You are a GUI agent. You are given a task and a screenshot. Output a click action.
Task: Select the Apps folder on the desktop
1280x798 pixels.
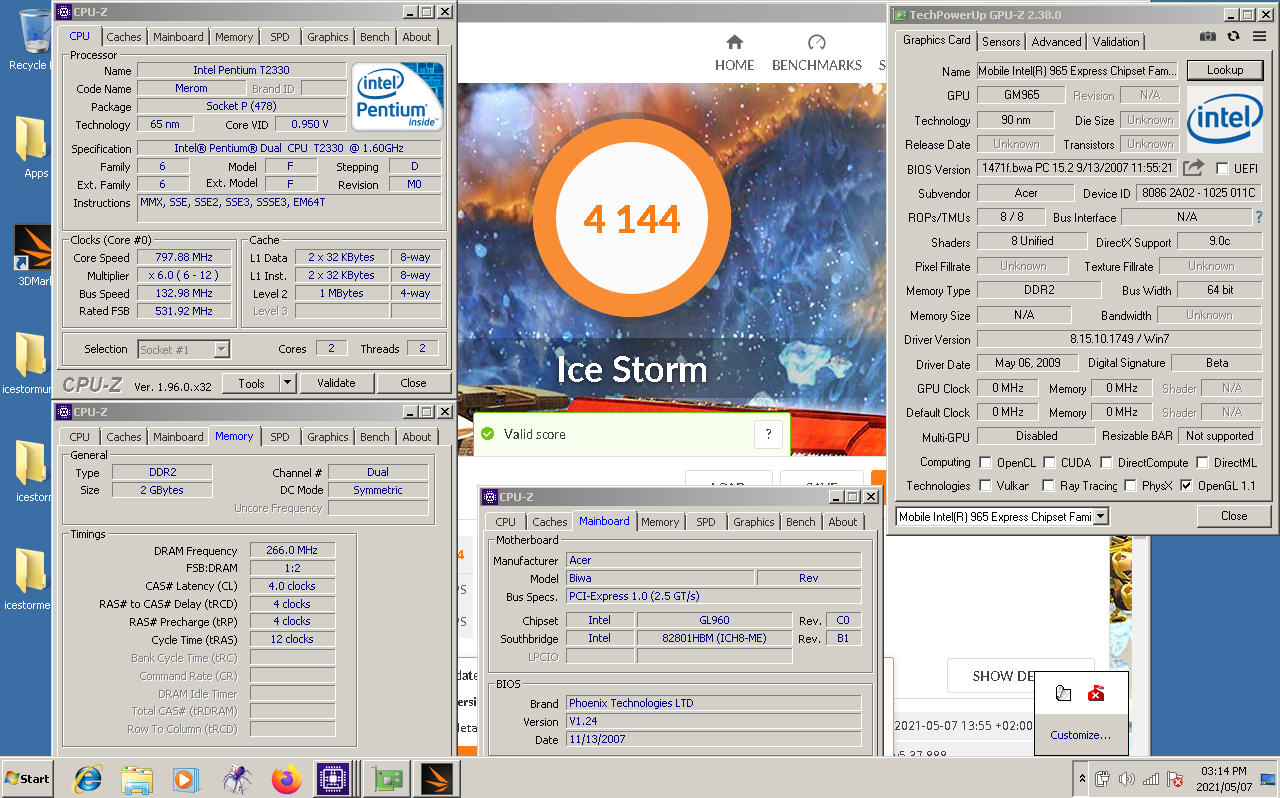pyautogui.click(x=34, y=147)
